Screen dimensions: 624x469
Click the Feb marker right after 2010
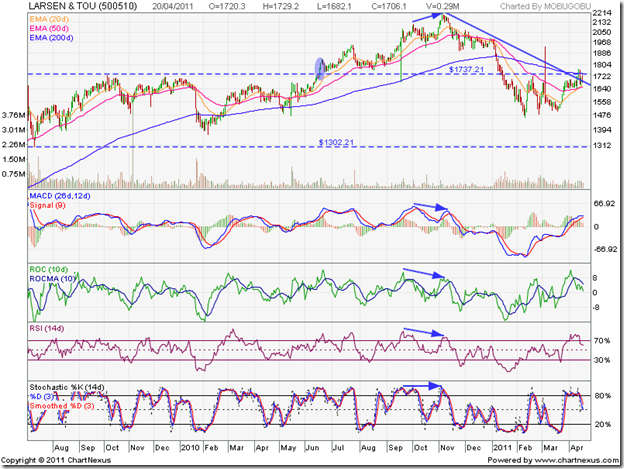pyautogui.click(x=211, y=448)
